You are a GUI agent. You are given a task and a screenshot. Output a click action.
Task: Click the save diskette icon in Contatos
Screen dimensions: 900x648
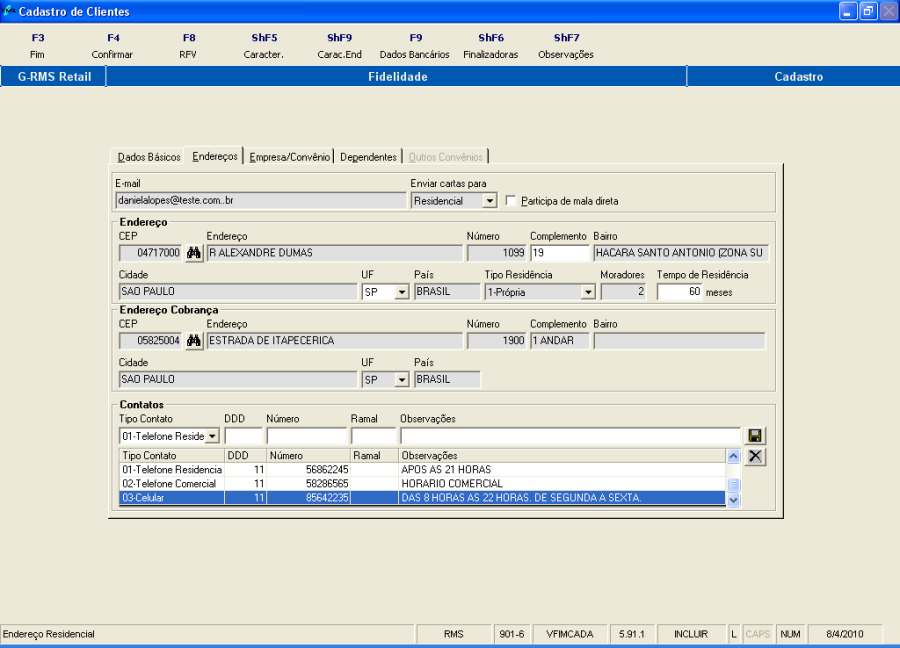756,436
